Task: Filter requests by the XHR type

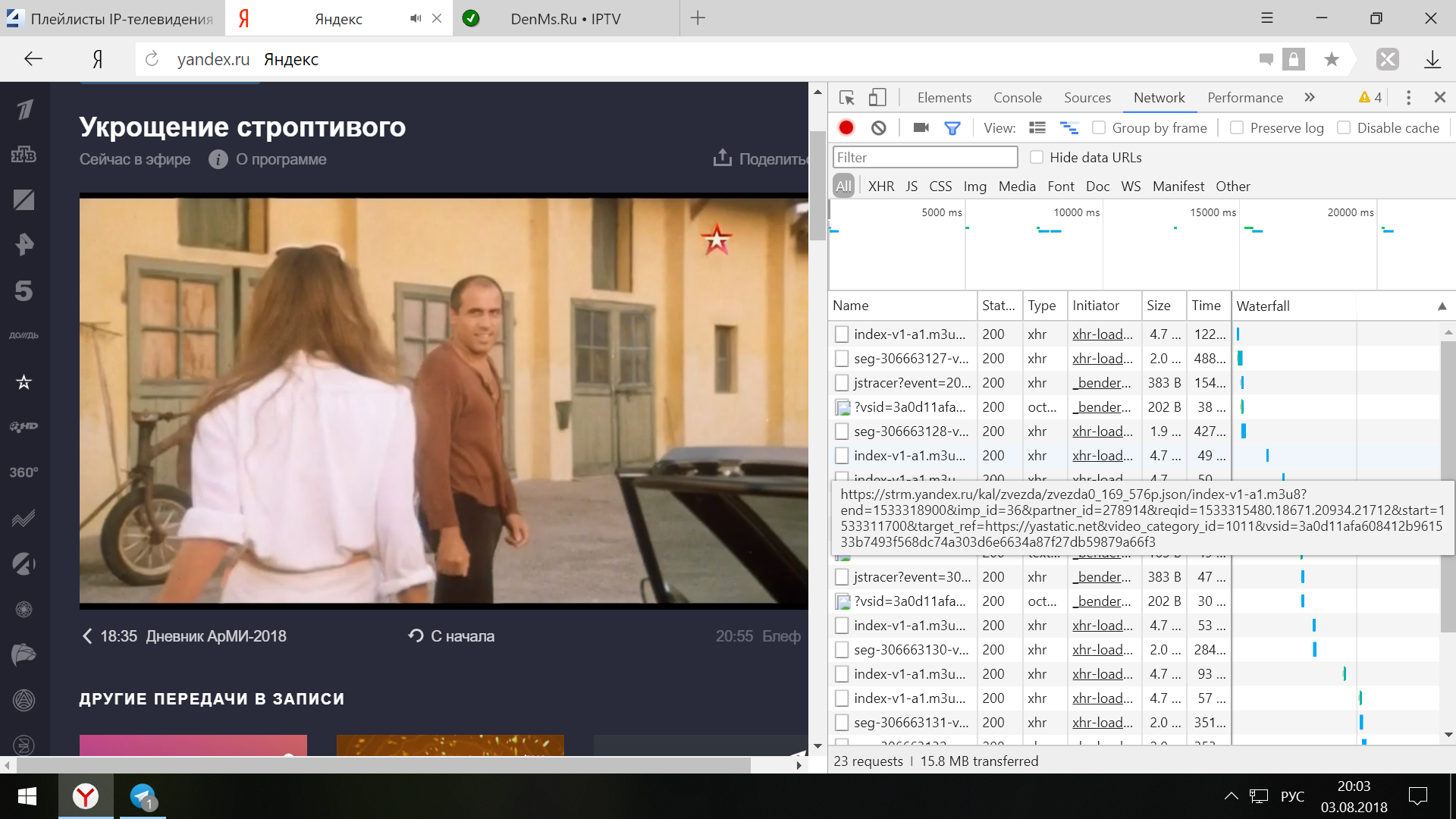Action: 880,187
